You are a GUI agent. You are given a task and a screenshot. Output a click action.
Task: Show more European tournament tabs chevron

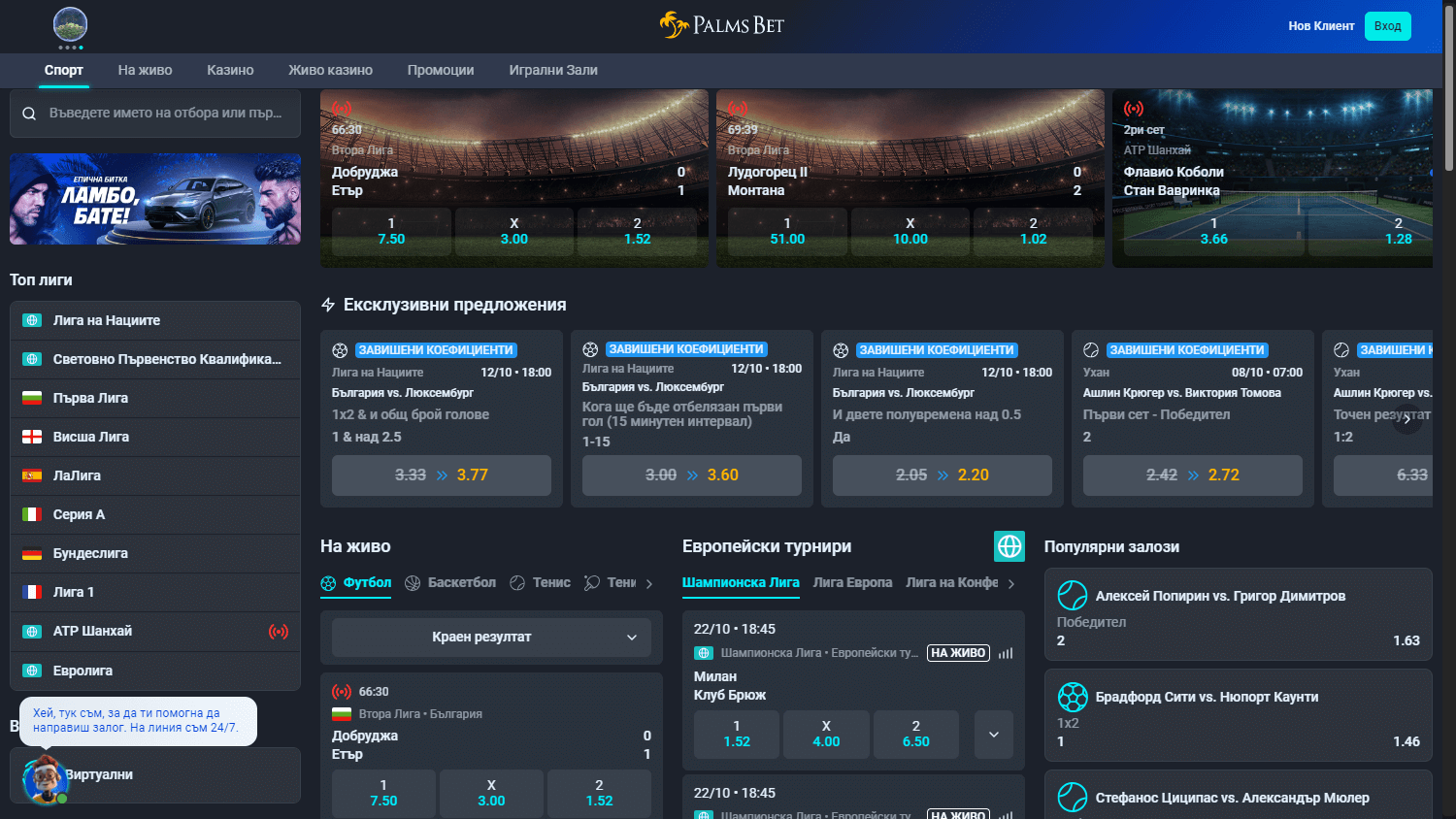[1011, 584]
